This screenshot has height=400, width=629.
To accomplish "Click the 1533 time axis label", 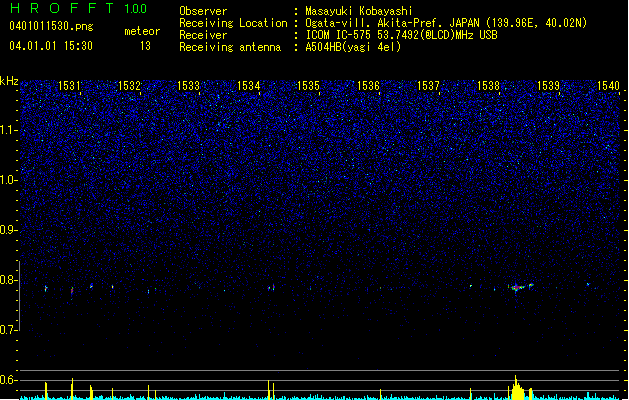I will click(189, 86).
